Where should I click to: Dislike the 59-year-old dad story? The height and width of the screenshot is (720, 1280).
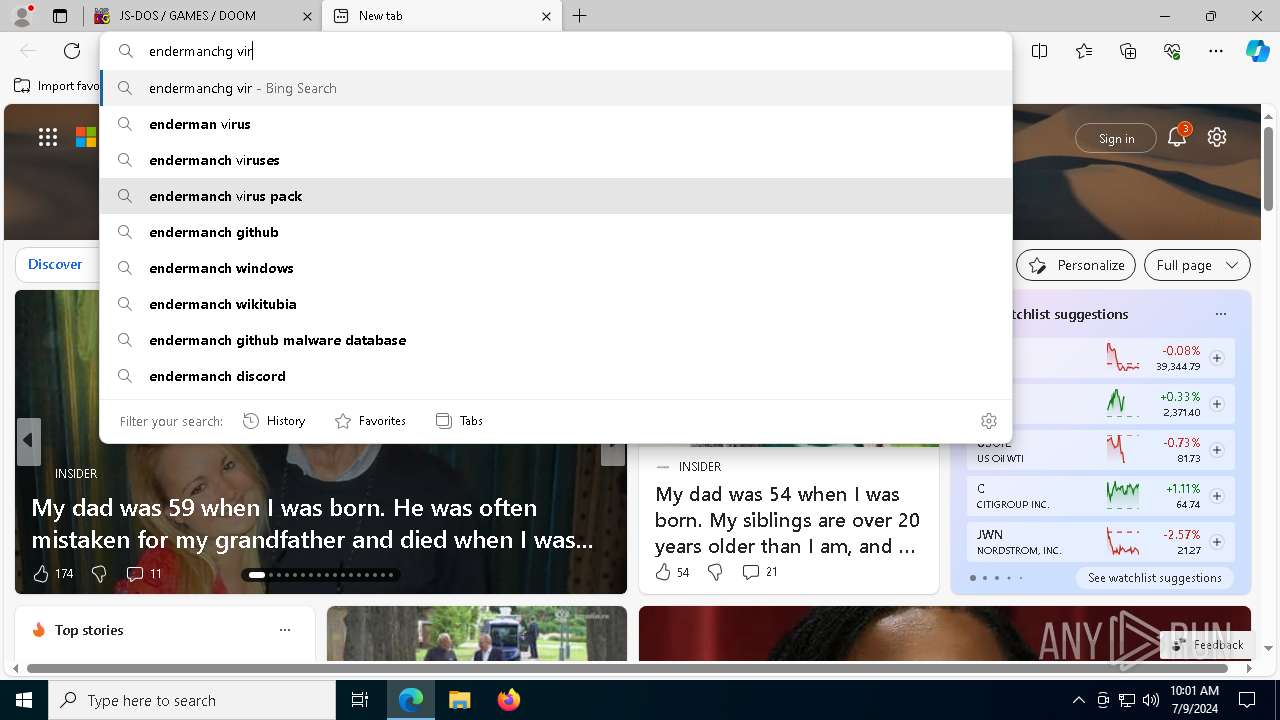[x=99, y=574]
